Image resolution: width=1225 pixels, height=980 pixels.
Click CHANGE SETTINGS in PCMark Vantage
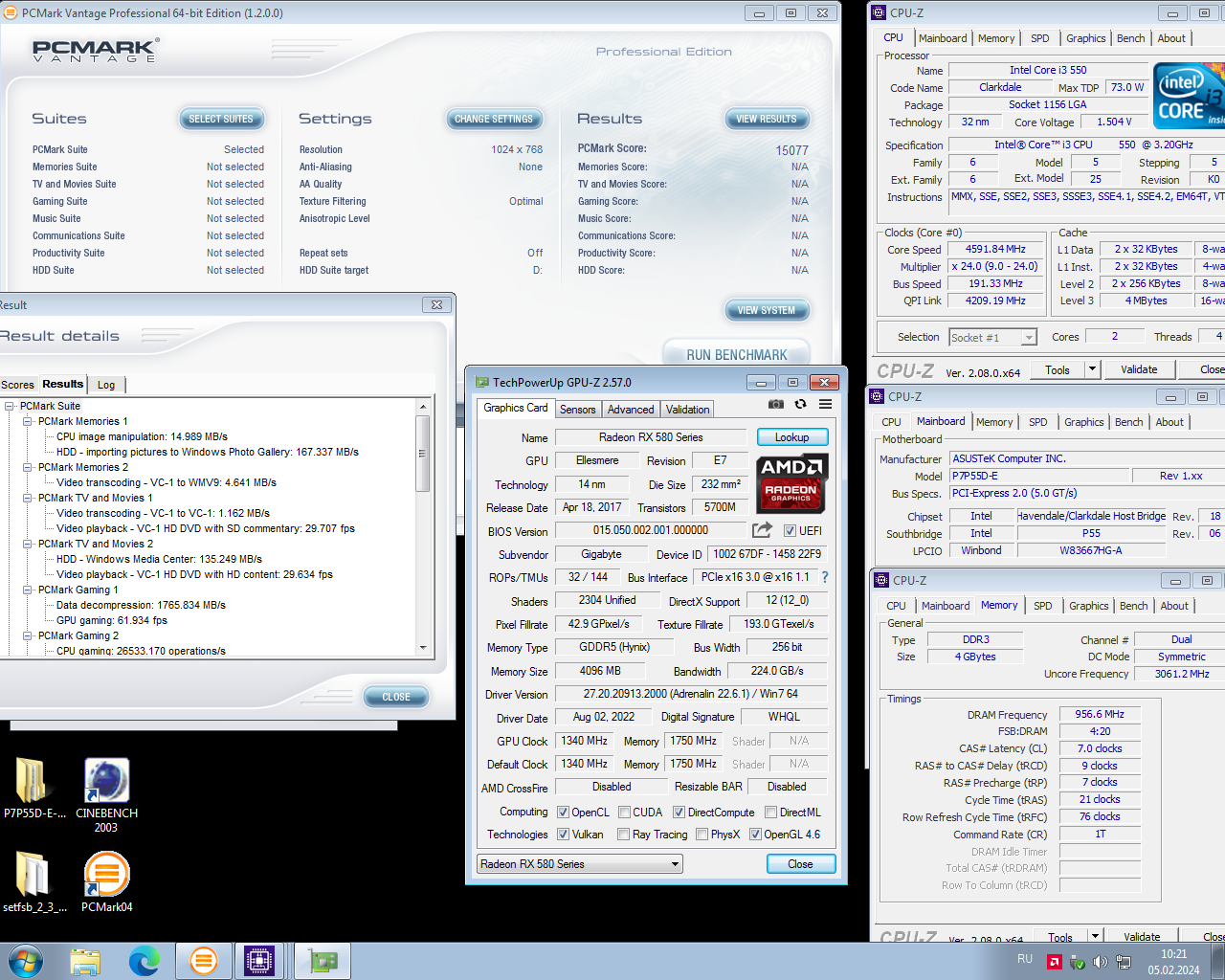tap(494, 119)
